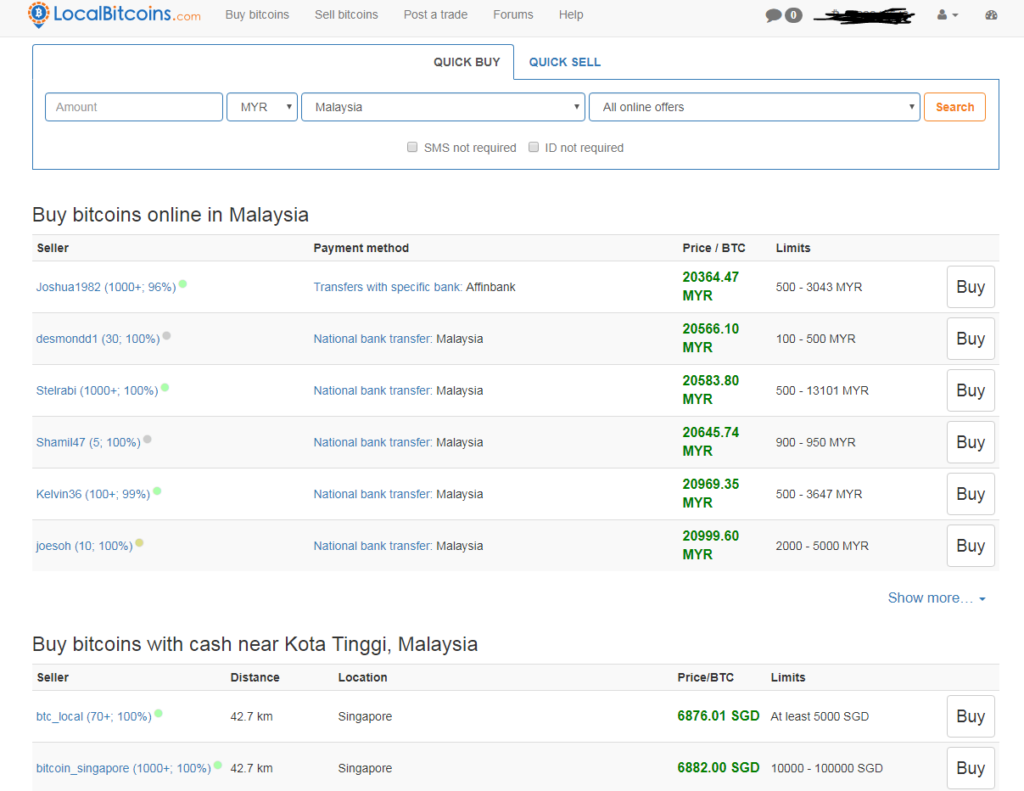Open Help in navigation

click(571, 14)
